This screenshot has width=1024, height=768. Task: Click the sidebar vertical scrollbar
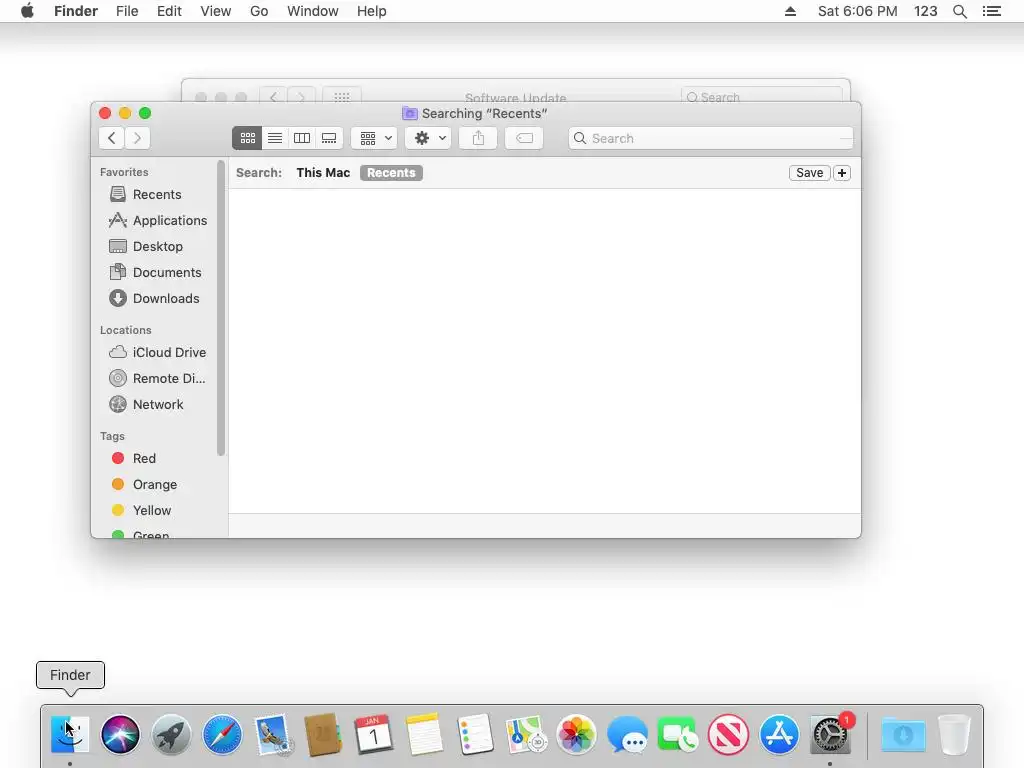click(221, 307)
